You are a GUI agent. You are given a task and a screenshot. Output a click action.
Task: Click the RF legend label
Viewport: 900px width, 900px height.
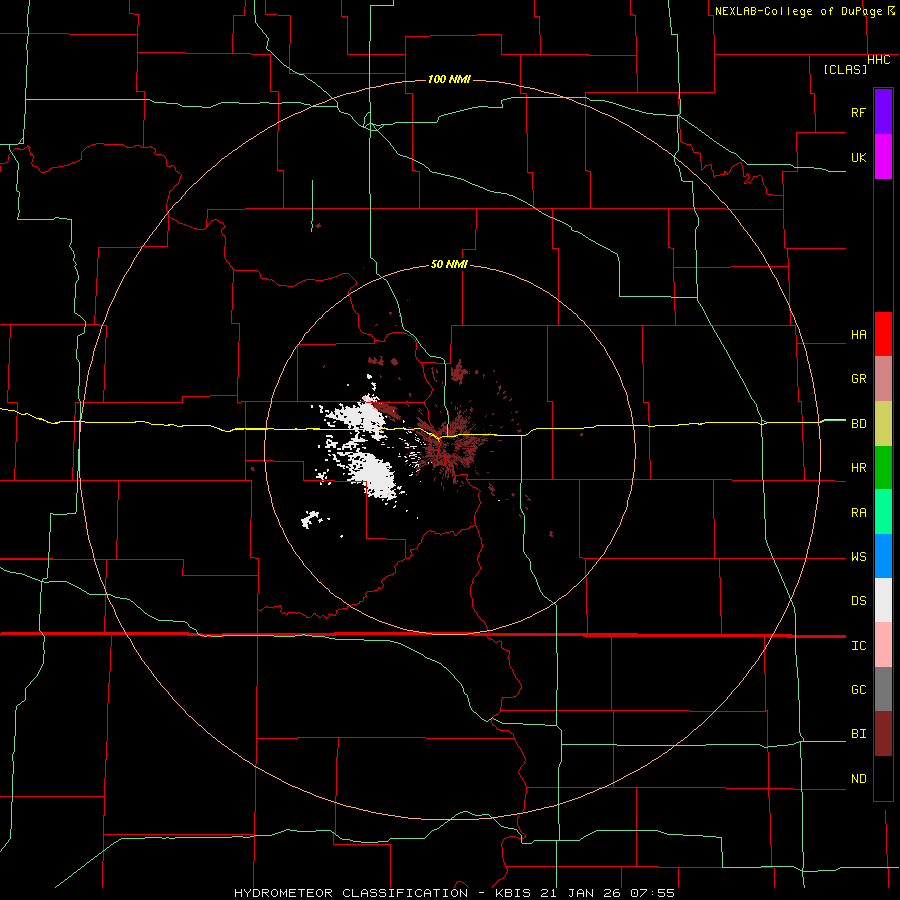pyautogui.click(x=858, y=112)
